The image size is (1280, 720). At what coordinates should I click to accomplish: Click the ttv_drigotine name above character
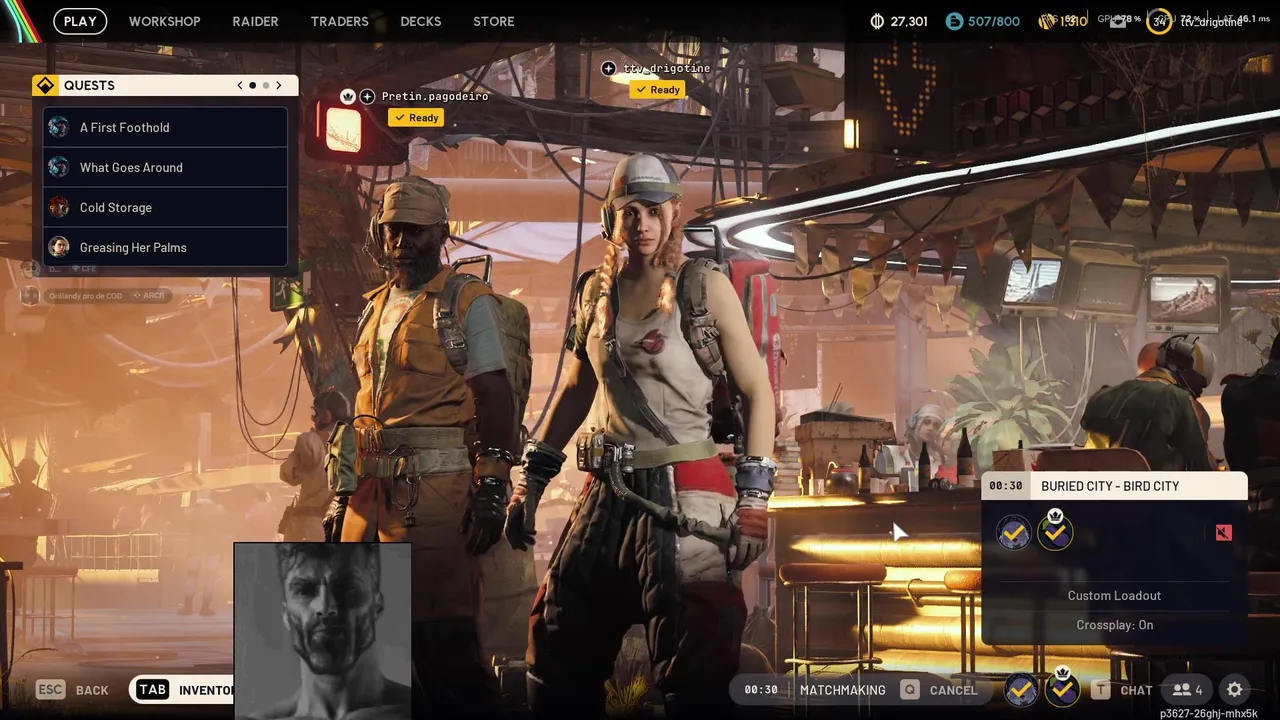[x=666, y=68]
